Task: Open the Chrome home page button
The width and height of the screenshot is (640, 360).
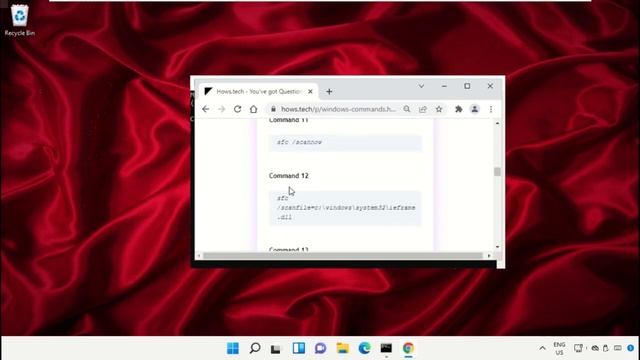Action: (253, 109)
